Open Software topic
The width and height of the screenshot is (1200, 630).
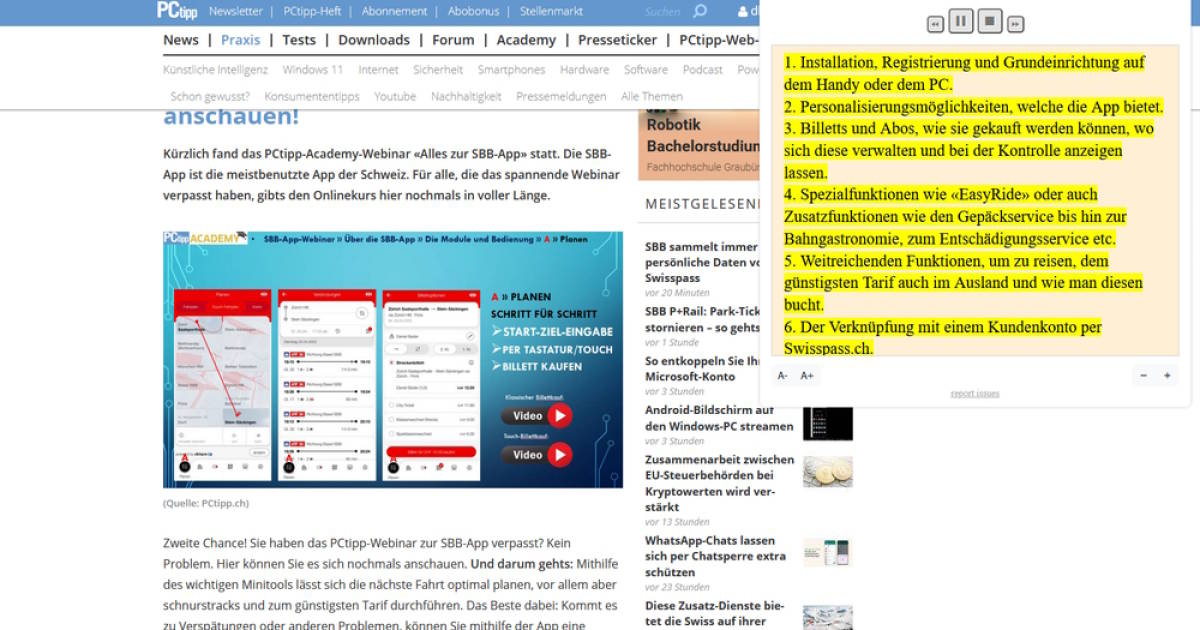(x=646, y=70)
